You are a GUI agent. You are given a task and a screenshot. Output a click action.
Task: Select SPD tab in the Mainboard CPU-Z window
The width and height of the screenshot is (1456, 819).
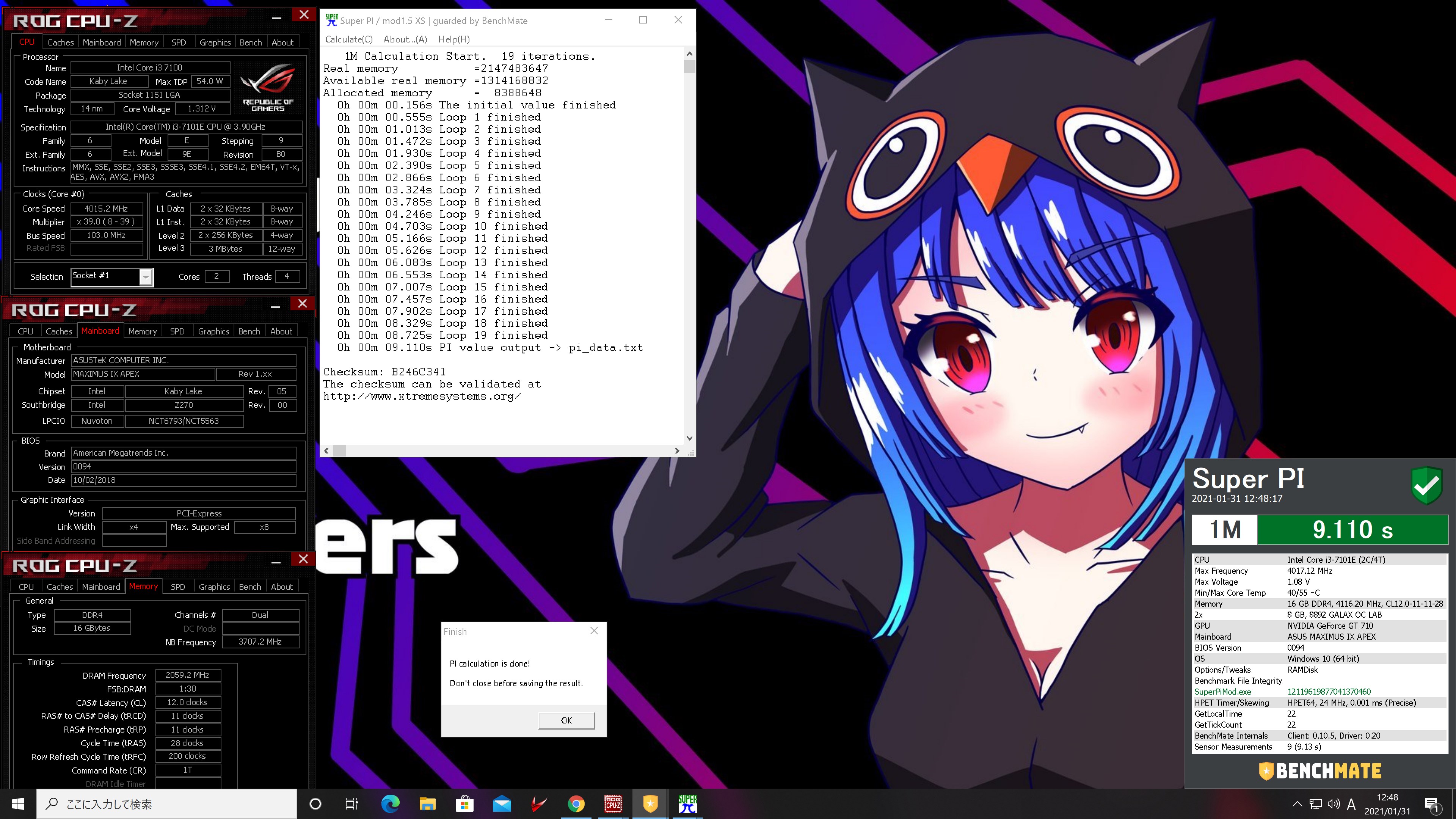(177, 331)
